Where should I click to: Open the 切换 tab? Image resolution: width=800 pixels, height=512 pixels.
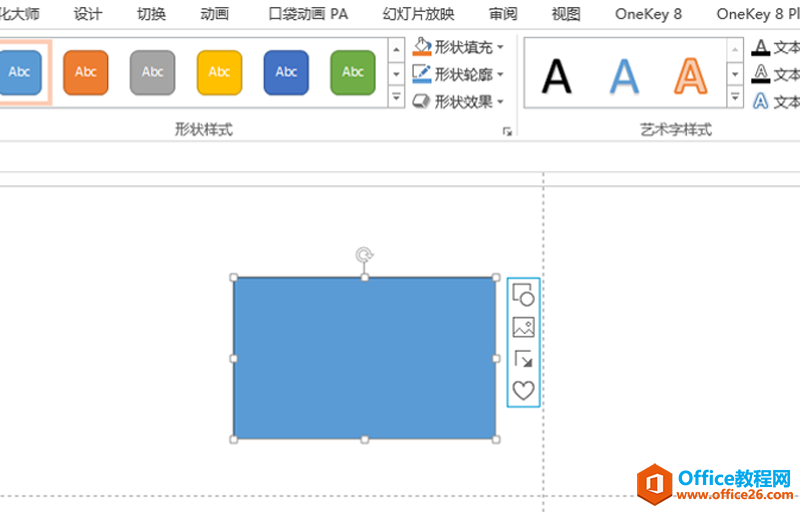pos(152,14)
